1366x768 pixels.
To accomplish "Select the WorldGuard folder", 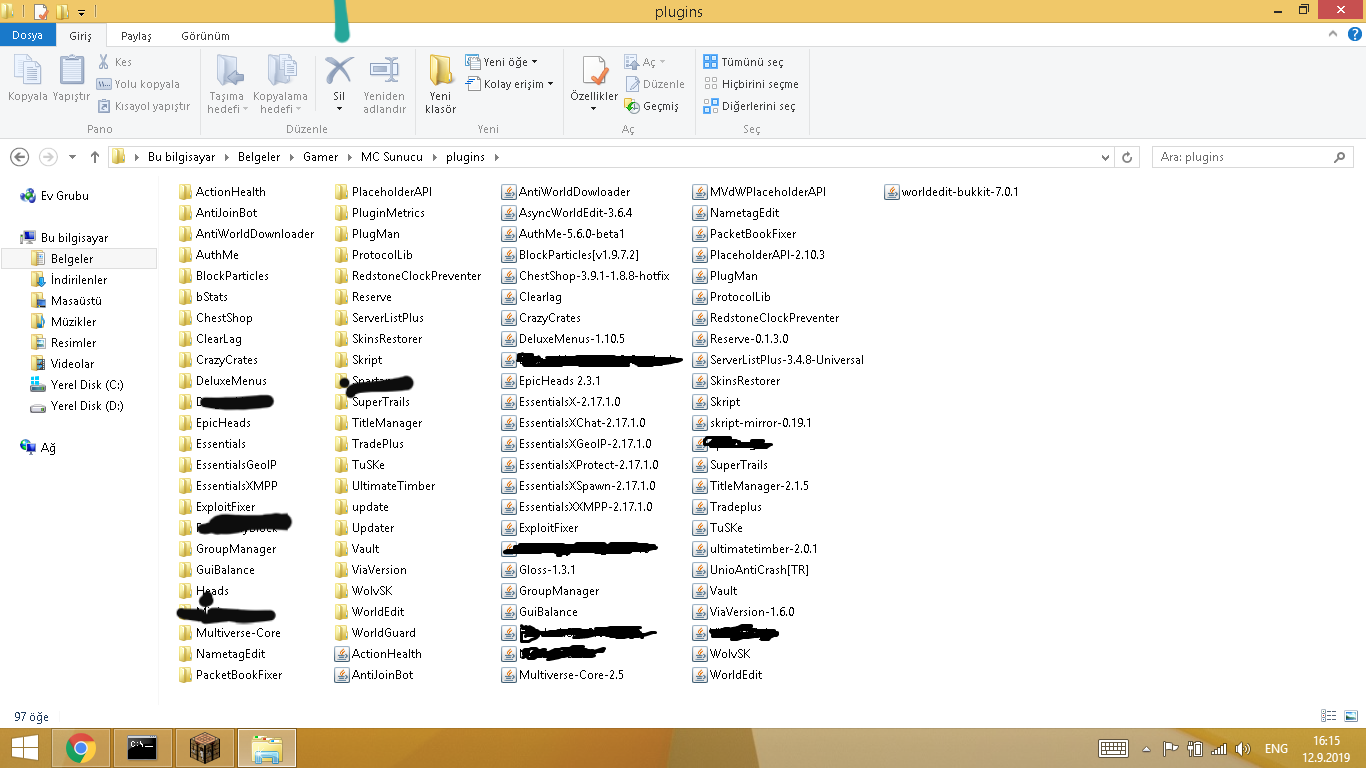I will point(383,633).
